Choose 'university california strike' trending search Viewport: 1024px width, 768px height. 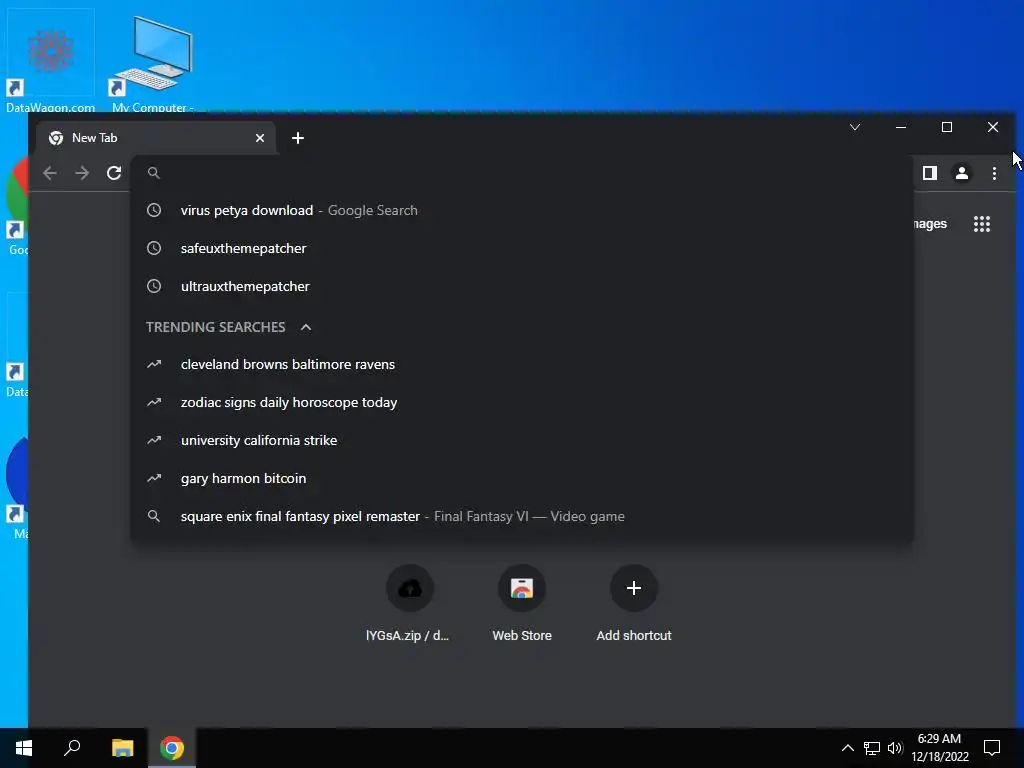tap(522, 440)
